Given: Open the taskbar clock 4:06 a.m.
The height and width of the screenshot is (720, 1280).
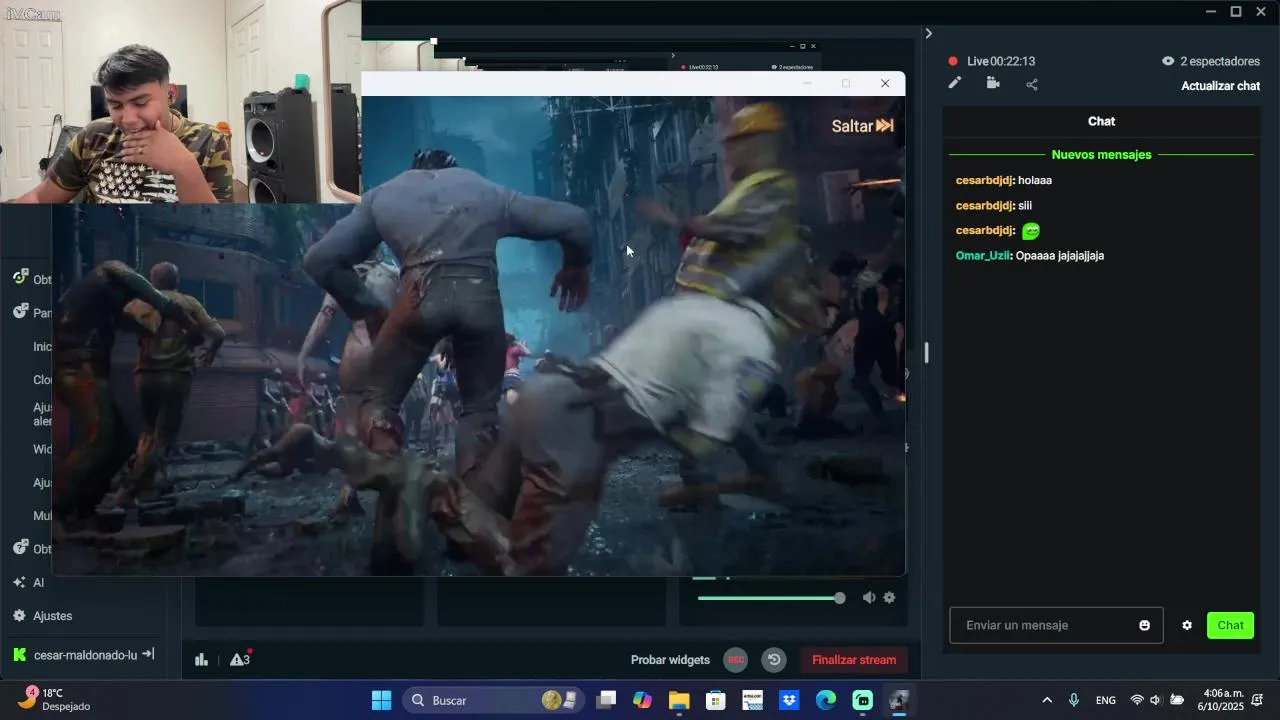Looking at the screenshot, I should [1220, 700].
